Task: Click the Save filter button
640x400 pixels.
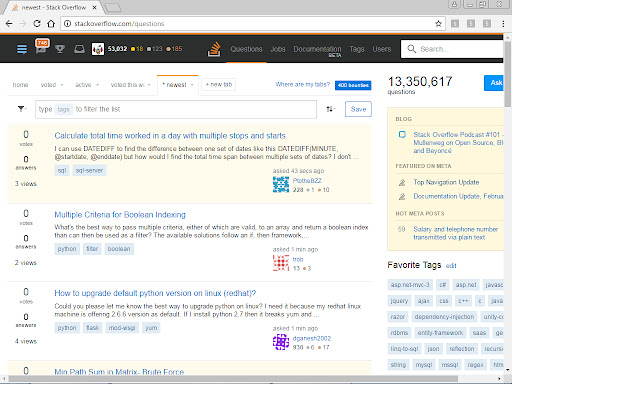Action: click(358, 109)
